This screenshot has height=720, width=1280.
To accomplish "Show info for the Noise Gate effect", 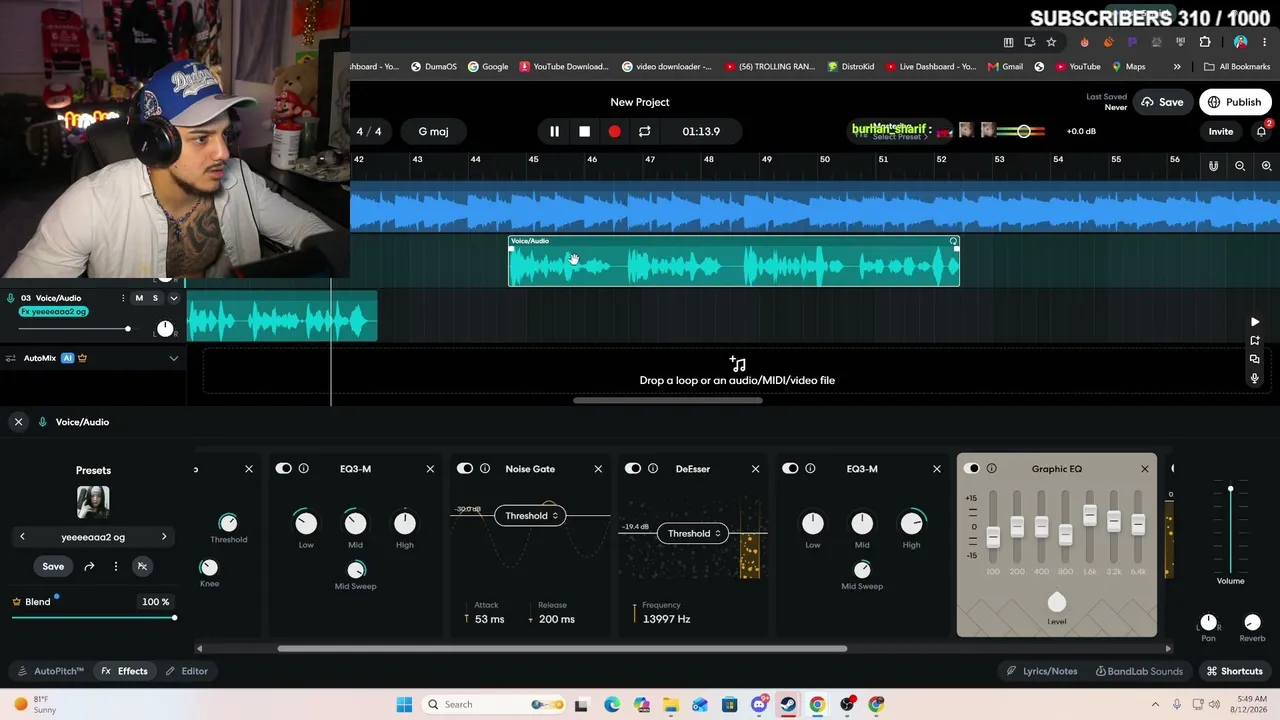I will click(x=485, y=468).
